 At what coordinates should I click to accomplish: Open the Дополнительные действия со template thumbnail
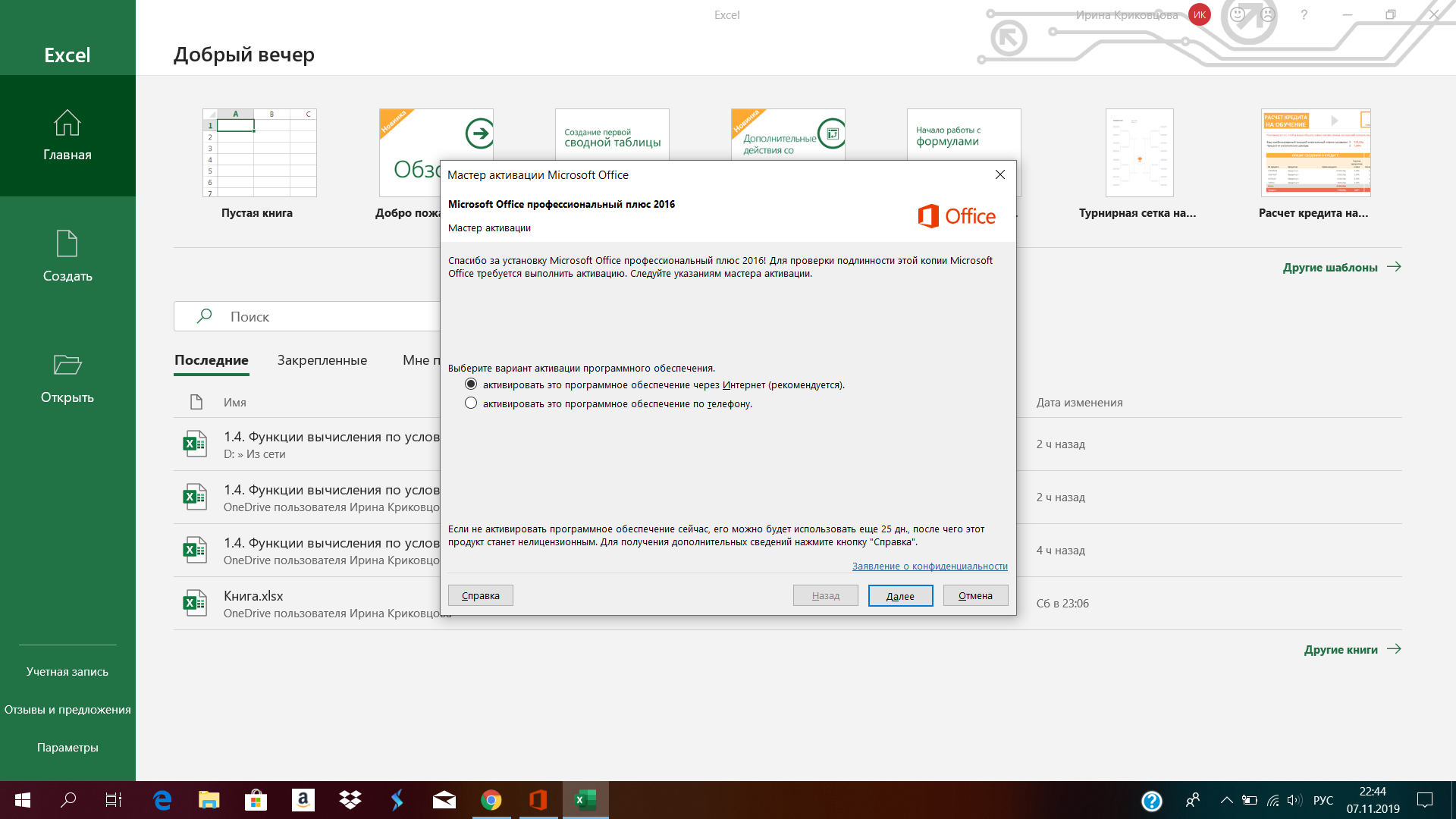(x=788, y=134)
